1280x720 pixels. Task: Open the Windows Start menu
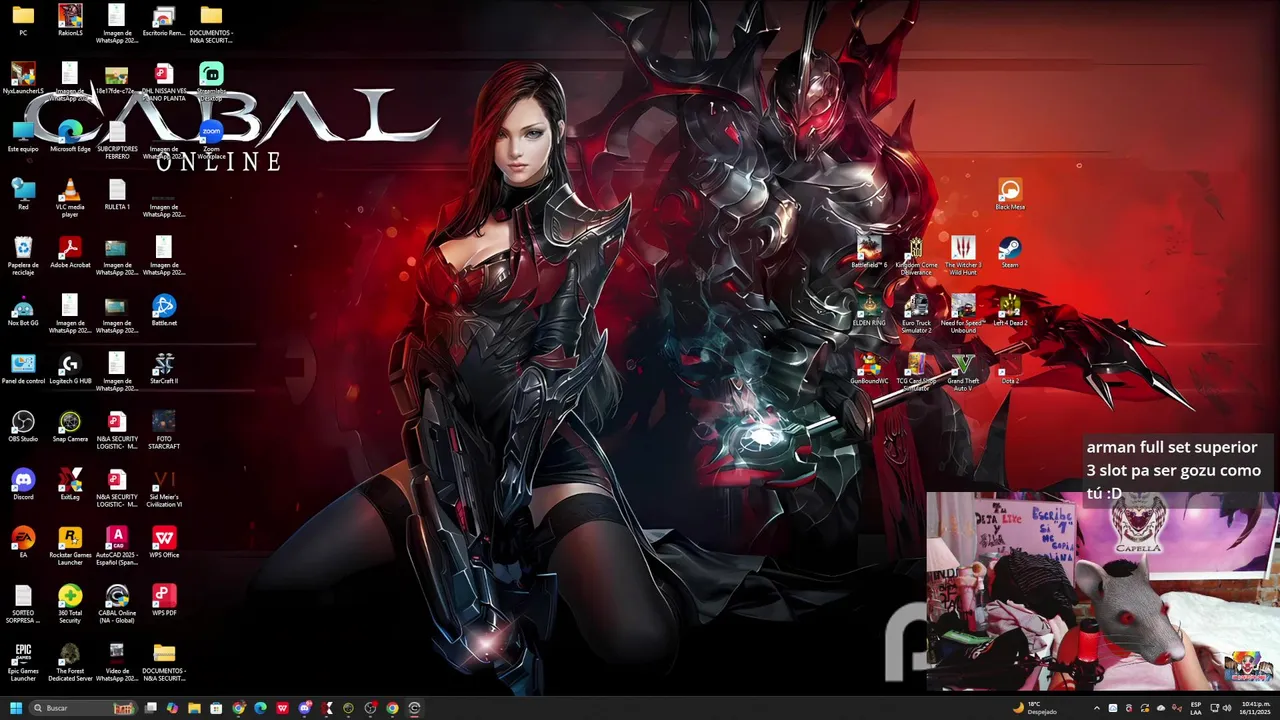pos(15,708)
